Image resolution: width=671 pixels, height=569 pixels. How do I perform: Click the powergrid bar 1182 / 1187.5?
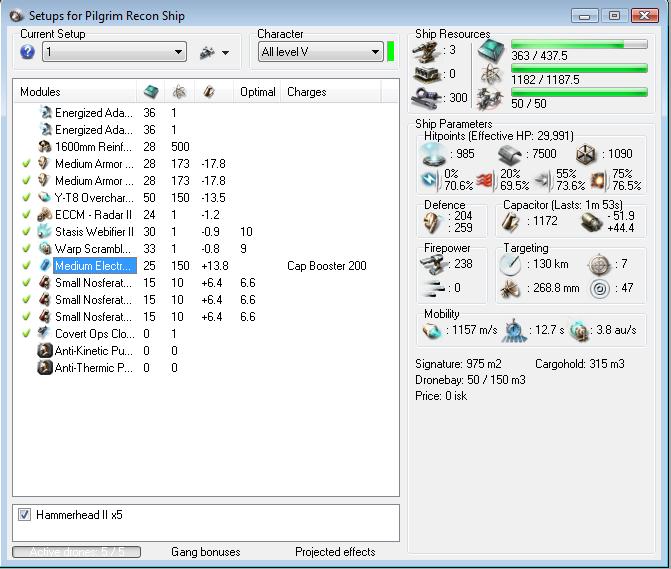[x=579, y=68]
